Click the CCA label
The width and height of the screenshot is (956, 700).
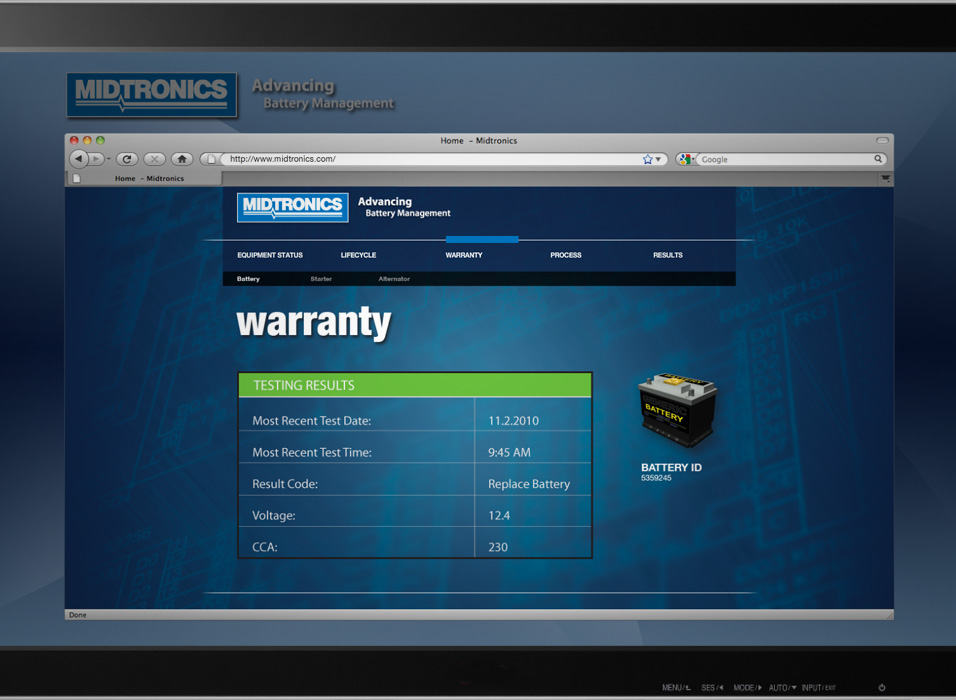pos(265,548)
